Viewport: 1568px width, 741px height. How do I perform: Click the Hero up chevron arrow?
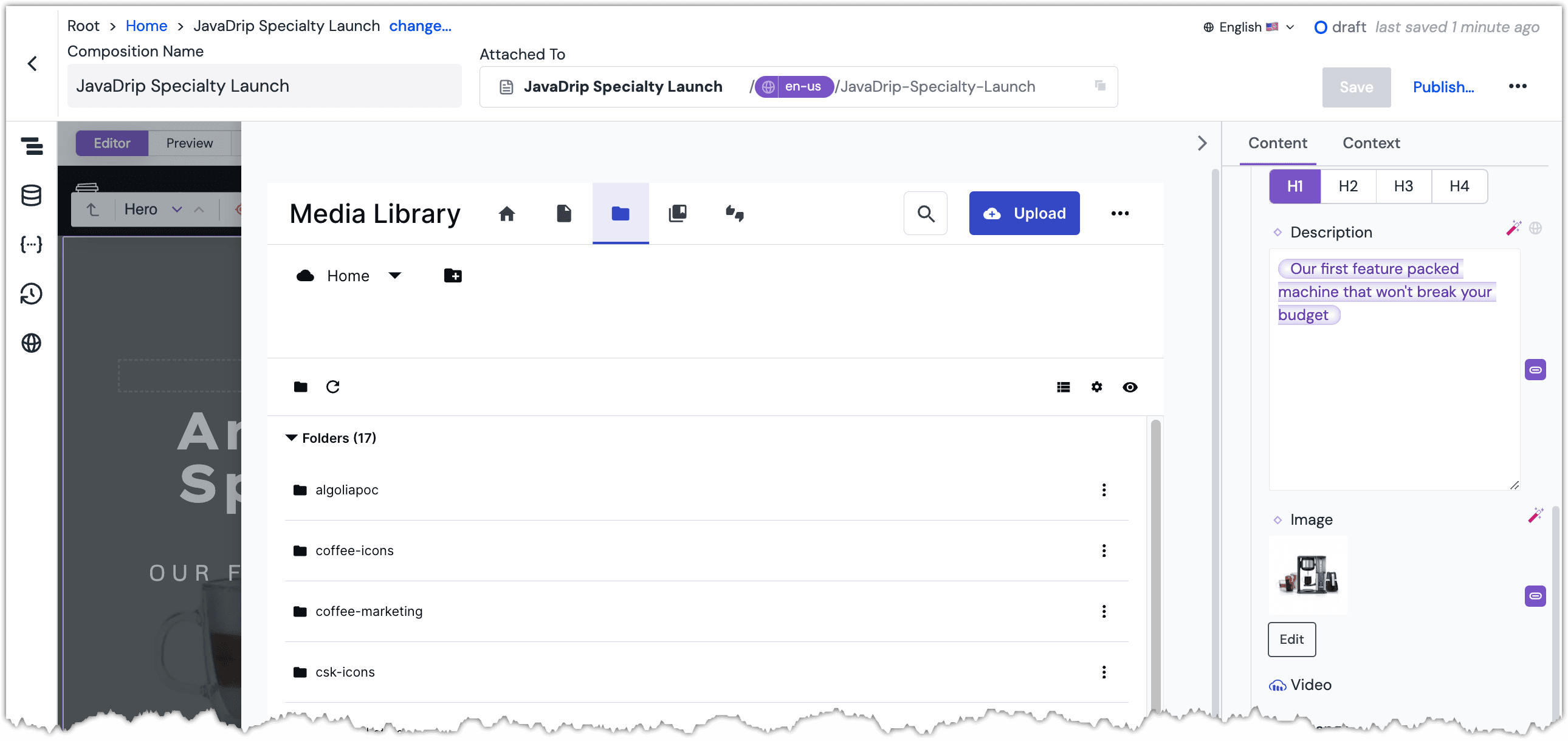point(199,210)
